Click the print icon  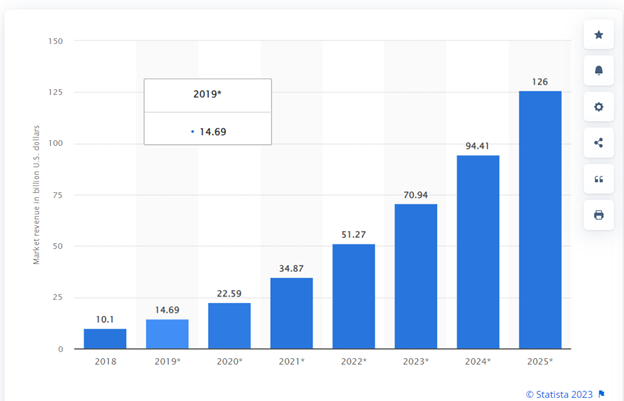coord(598,215)
